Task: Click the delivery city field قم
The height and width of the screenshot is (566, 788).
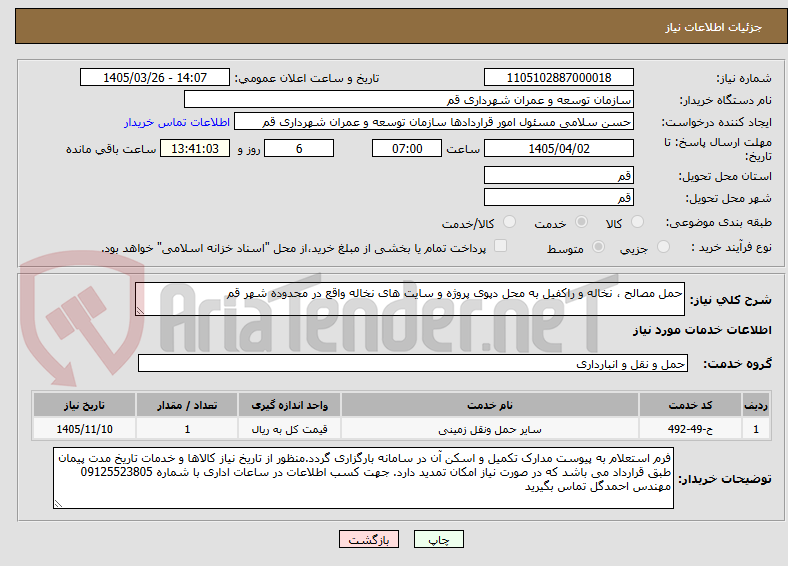Action: [558, 198]
